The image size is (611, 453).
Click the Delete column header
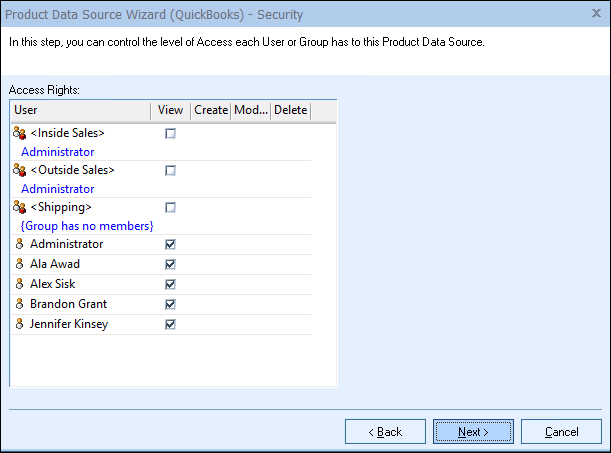[x=290, y=110]
